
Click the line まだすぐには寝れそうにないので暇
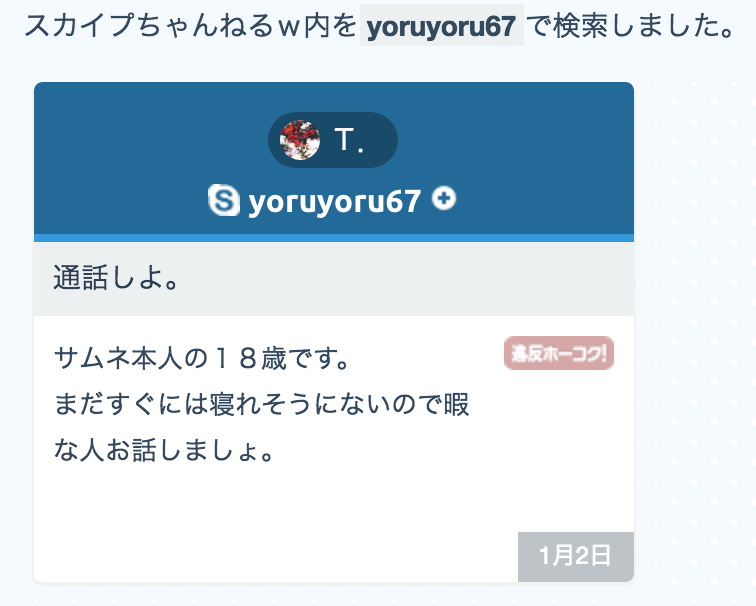click(261, 404)
